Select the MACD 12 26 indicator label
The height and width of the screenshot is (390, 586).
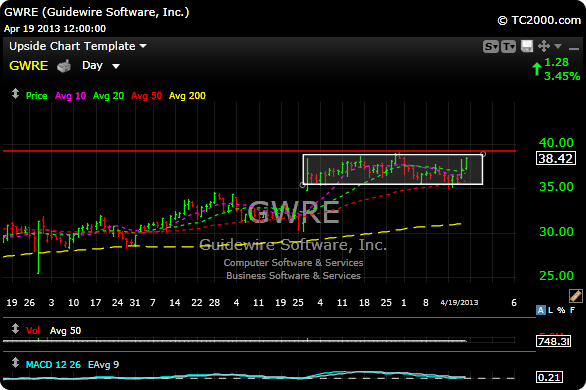(53, 365)
